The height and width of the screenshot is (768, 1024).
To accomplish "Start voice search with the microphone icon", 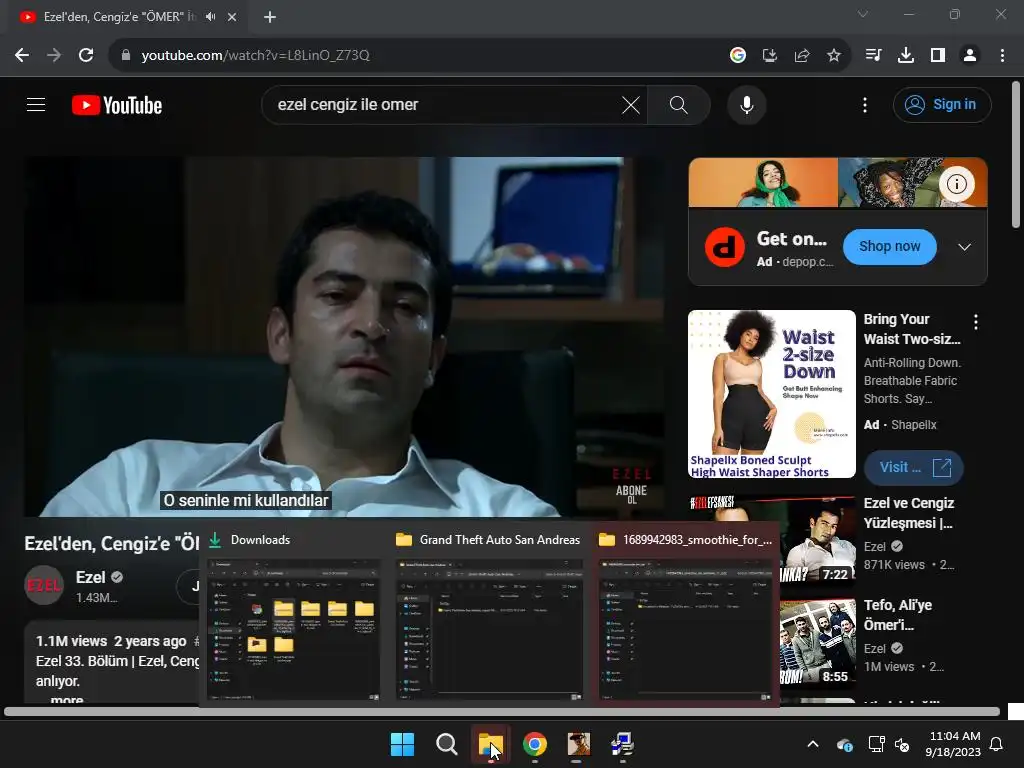I will pos(746,105).
